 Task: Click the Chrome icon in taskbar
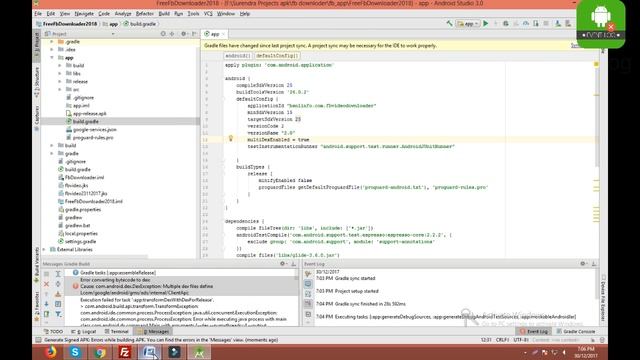pos(100,352)
